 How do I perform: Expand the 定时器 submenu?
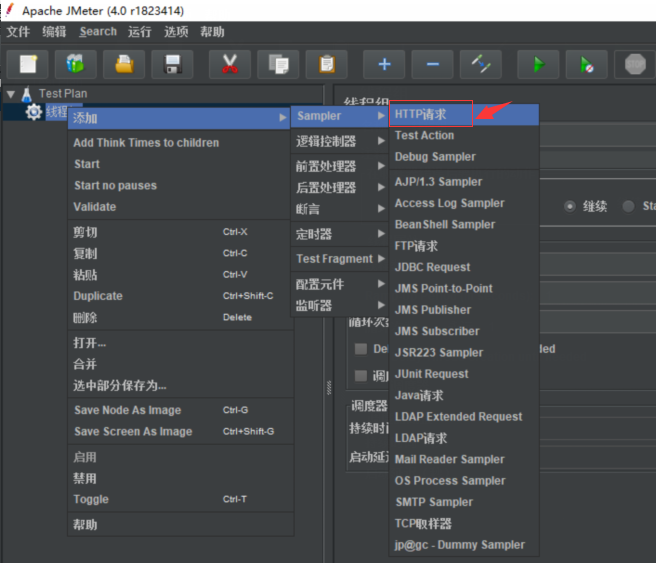pos(340,234)
